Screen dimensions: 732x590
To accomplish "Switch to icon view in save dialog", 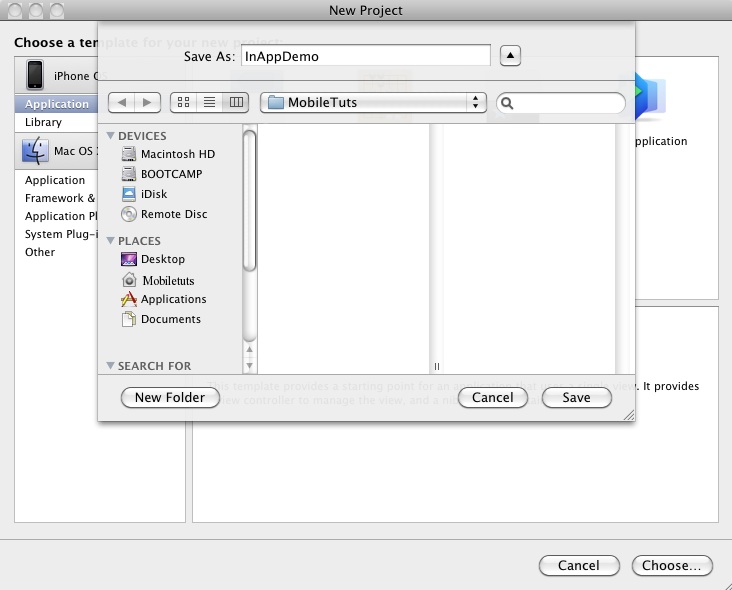I will 183,102.
